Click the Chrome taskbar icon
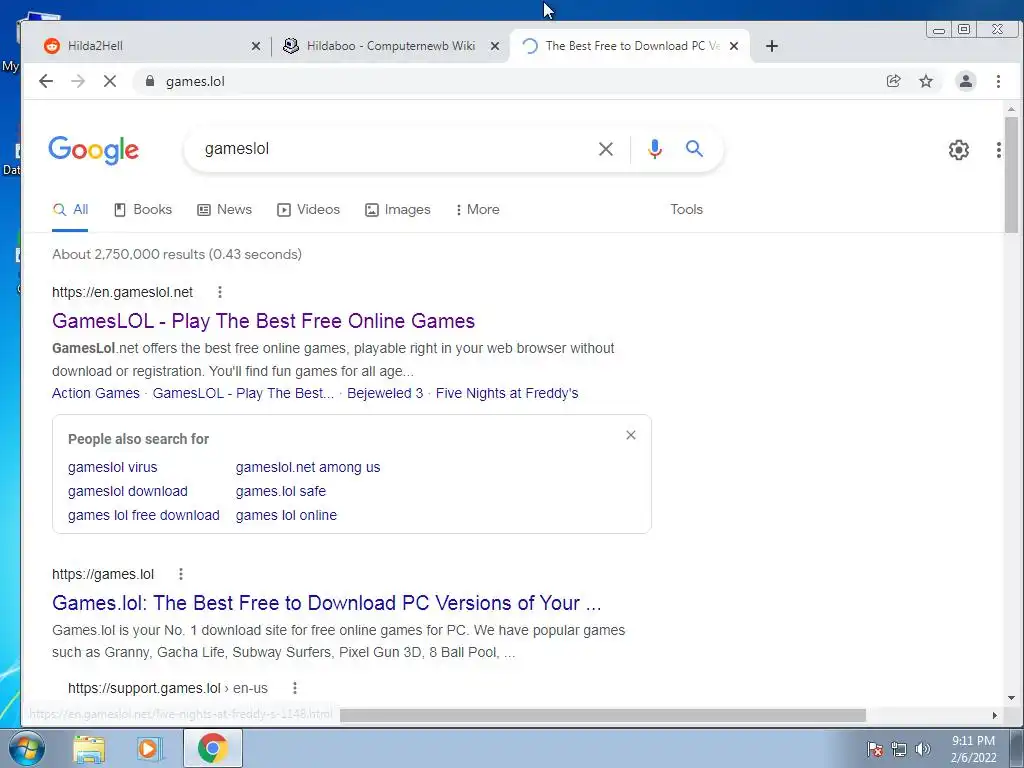 pyautogui.click(x=212, y=748)
